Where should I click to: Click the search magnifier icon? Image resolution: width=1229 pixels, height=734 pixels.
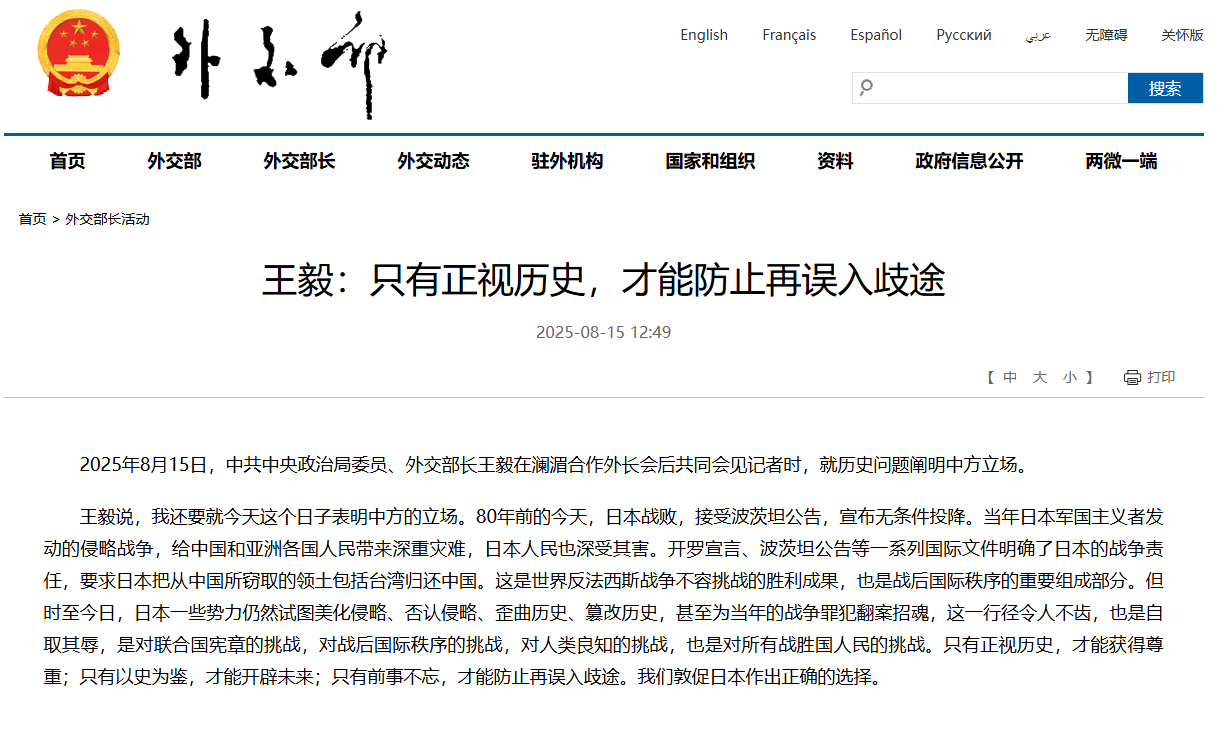pyautogui.click(x=866, y=88)
